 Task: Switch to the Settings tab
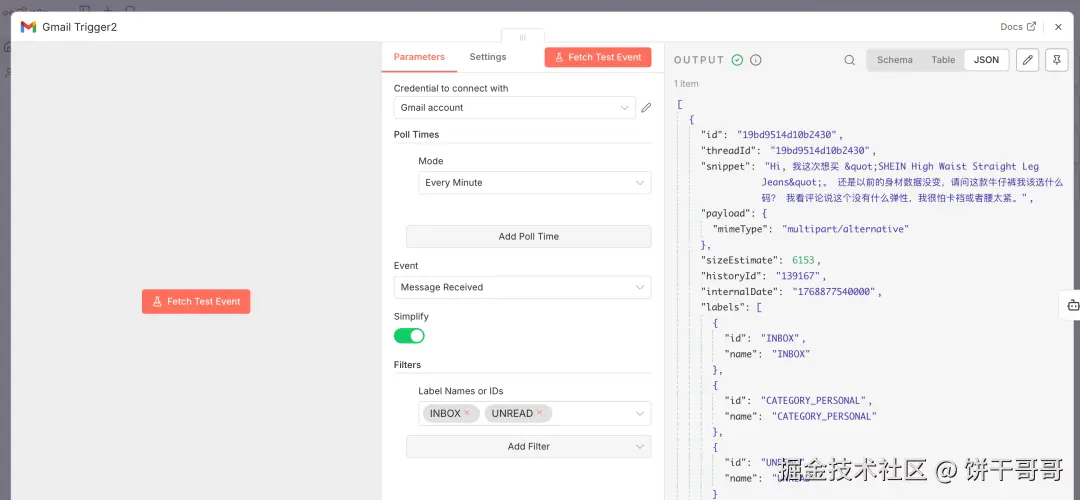[x=488, y=57]
